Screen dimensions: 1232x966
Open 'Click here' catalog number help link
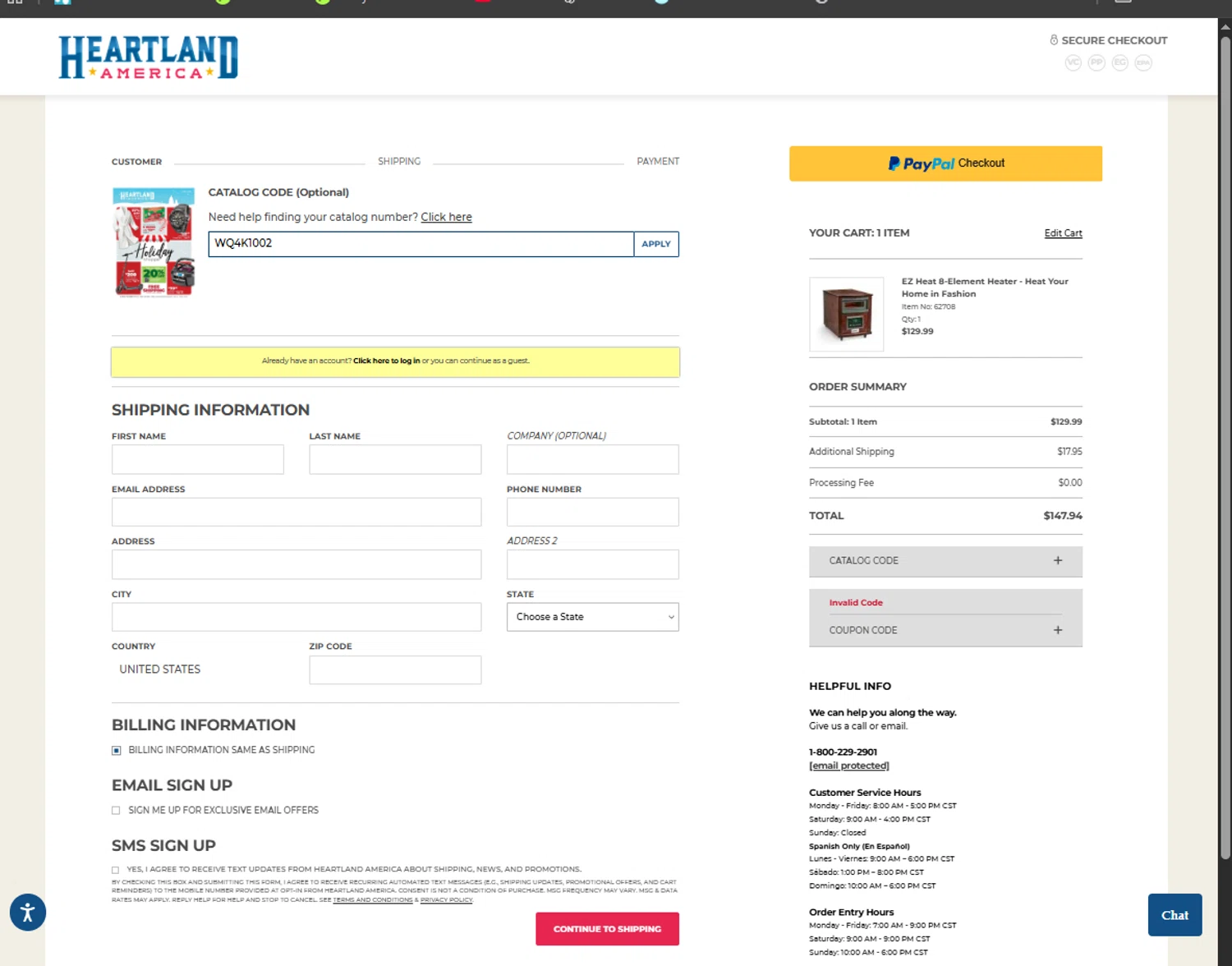pyautogui.click(x=446, y=217)
